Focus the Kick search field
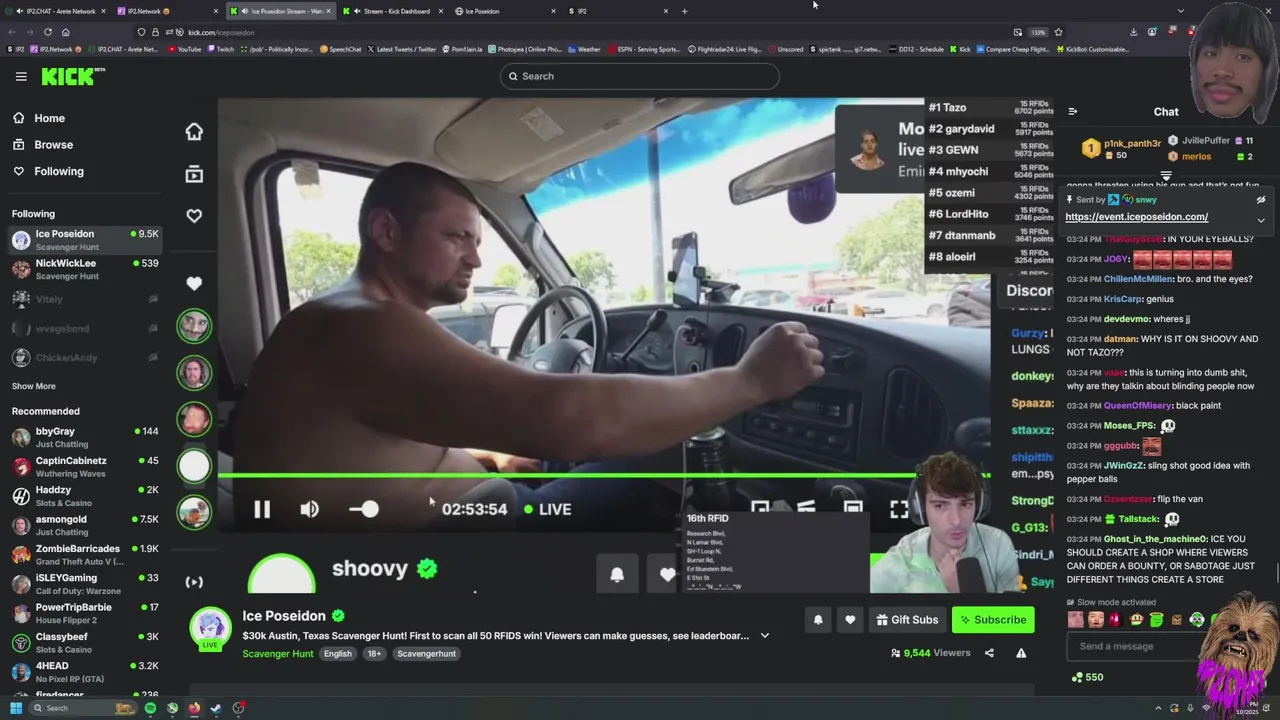Image resolution: width=1280 pixels, height=720 pixels. point(640,76)
